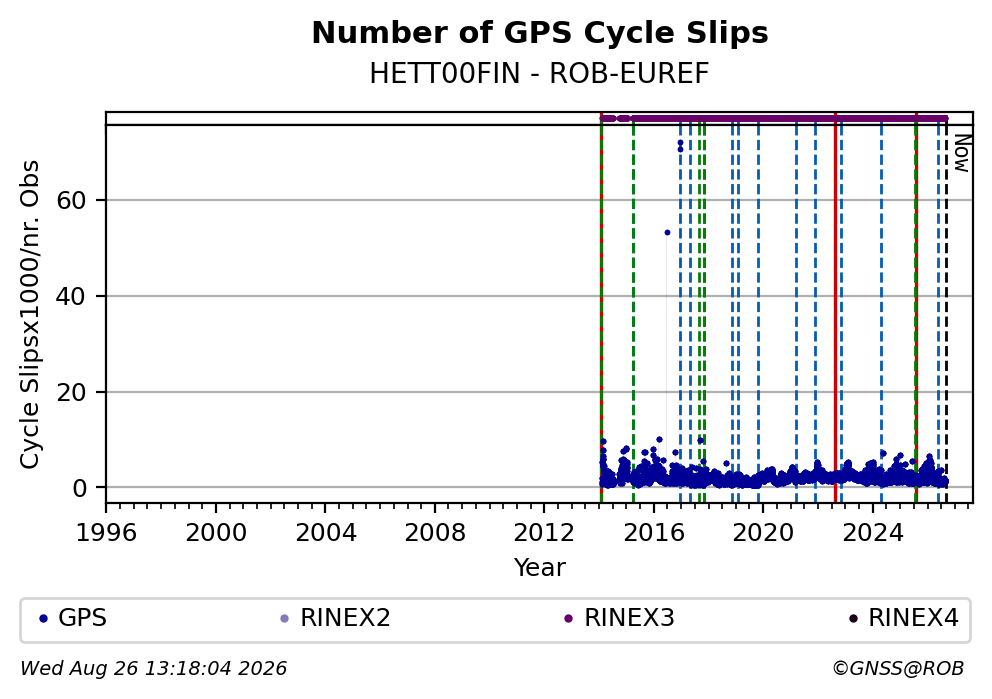Viewport: 992px width, 699px height.
Task: Click the black RINEX4 legend marker dot
Action: tap(852, 619)
